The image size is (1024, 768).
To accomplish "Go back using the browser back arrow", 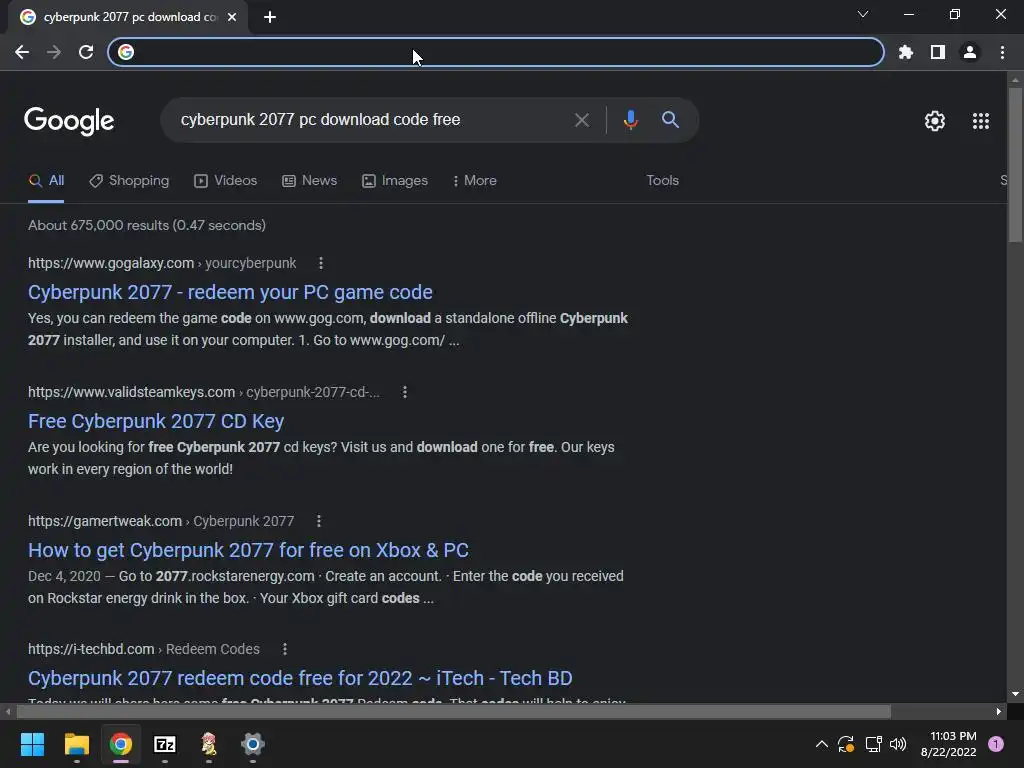I will [22, 52].
